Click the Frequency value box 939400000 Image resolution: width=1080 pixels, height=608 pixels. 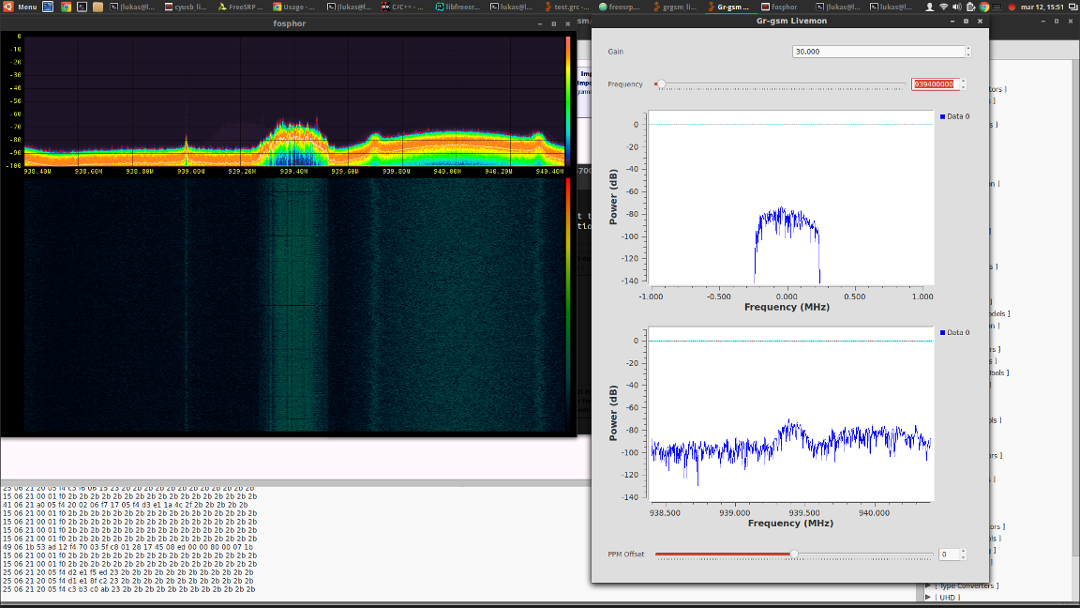point(935,85)
